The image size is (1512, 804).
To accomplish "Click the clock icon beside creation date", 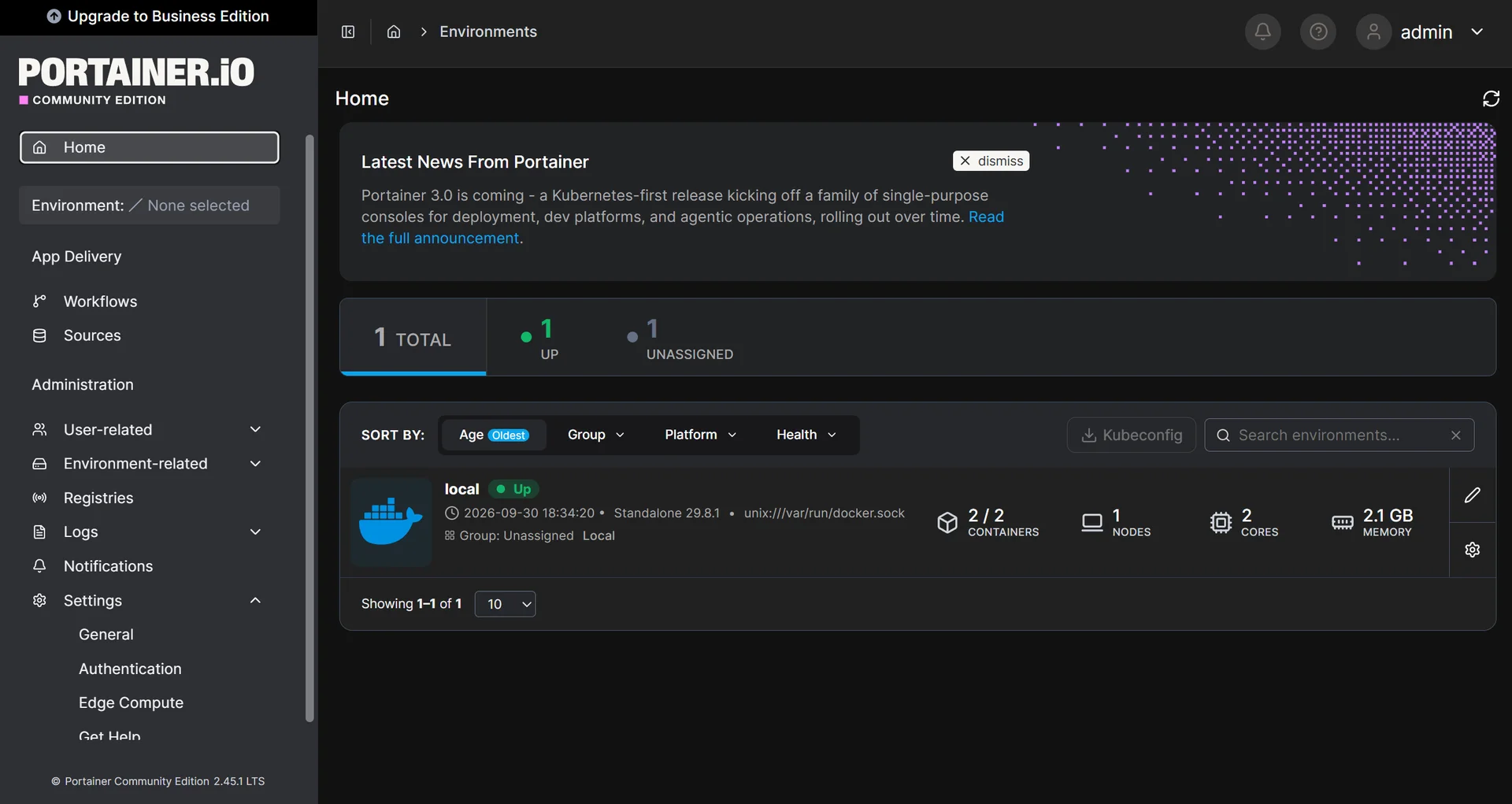I will (451, 513).
